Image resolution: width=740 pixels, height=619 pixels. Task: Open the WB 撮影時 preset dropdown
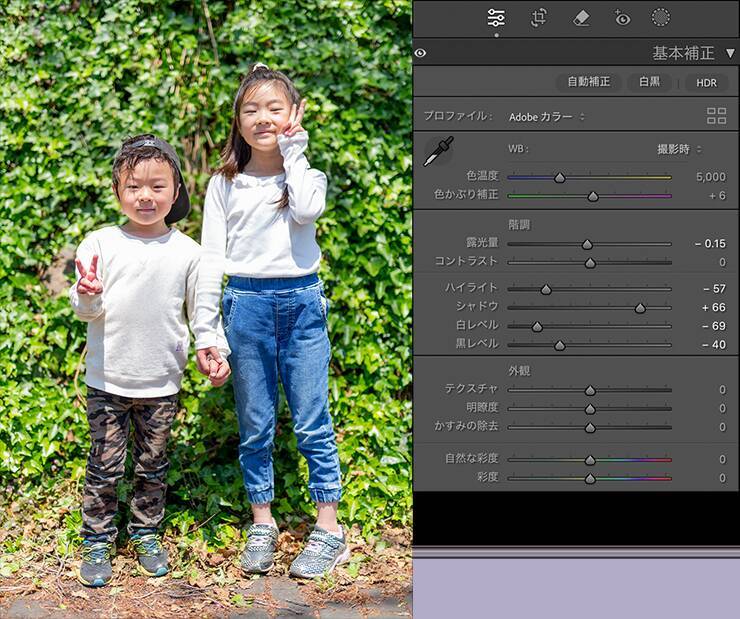click(678, 149)
